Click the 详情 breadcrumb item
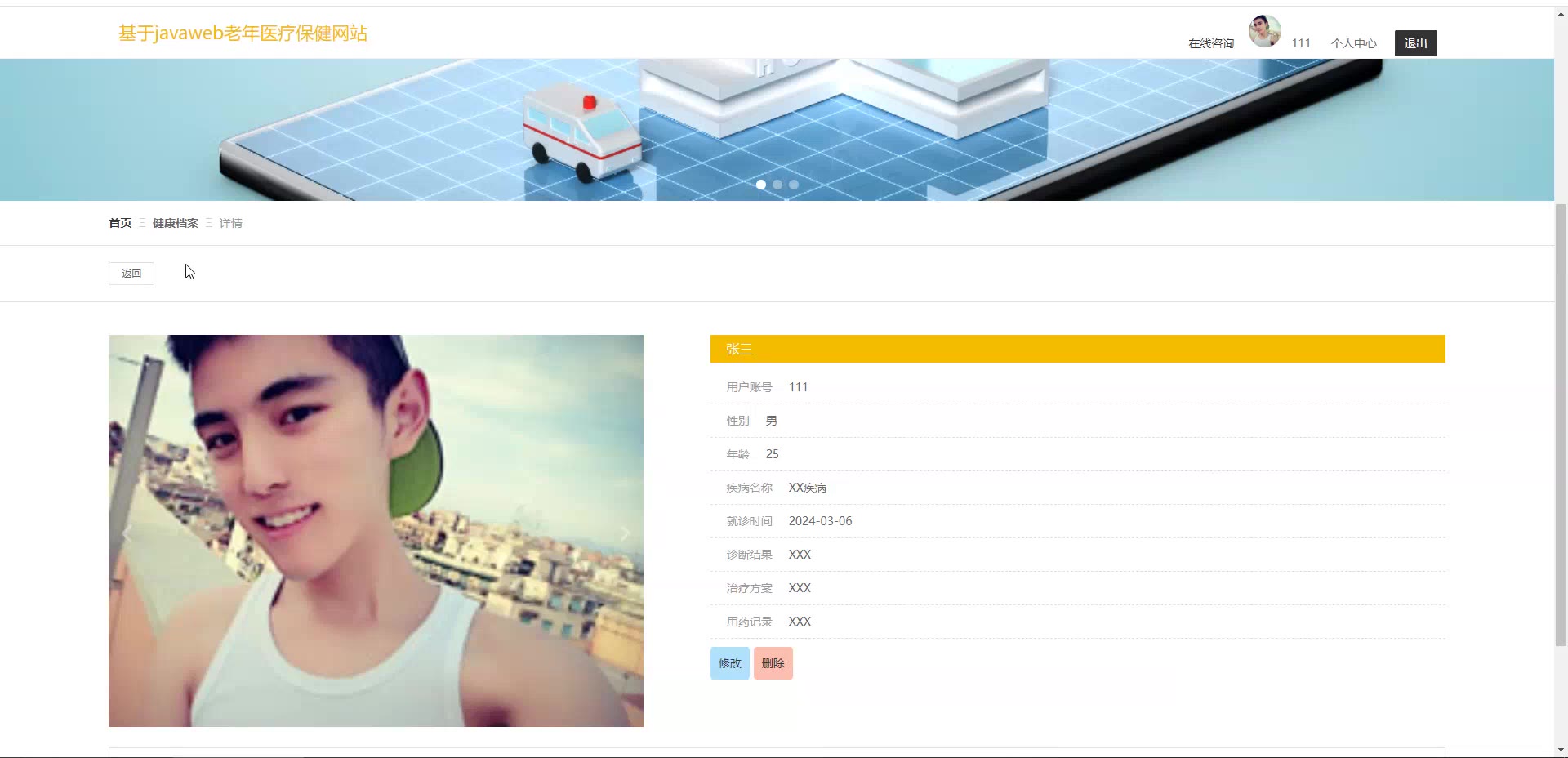Image resolution: width=1568 pixels, height=758 pixels. click(x=231, y=223)
